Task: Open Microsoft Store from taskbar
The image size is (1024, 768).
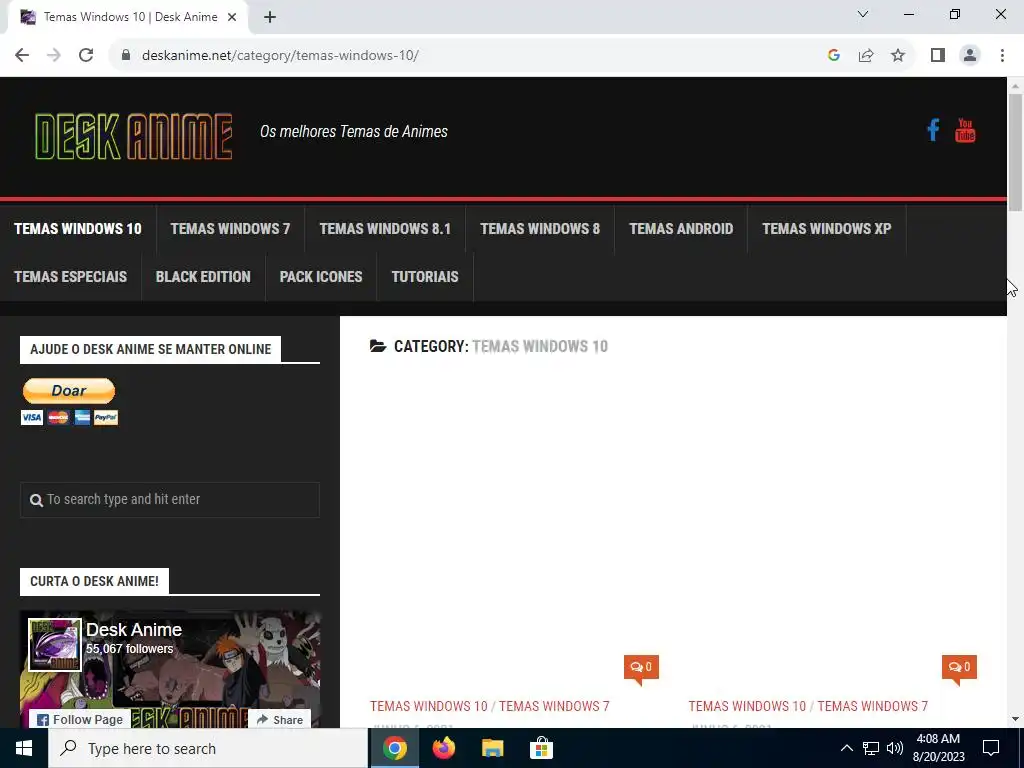Action: (x=541, y=748)
